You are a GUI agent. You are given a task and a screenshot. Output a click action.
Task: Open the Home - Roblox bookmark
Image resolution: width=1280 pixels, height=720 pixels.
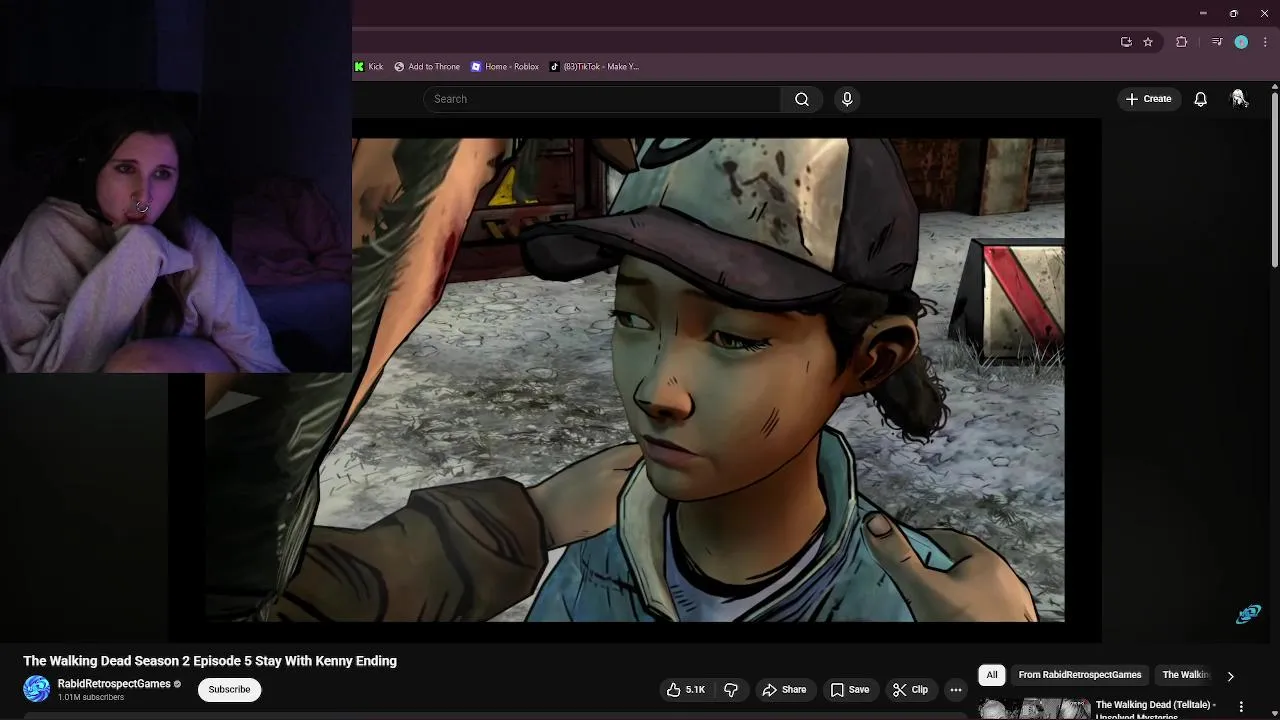(505, 67)
